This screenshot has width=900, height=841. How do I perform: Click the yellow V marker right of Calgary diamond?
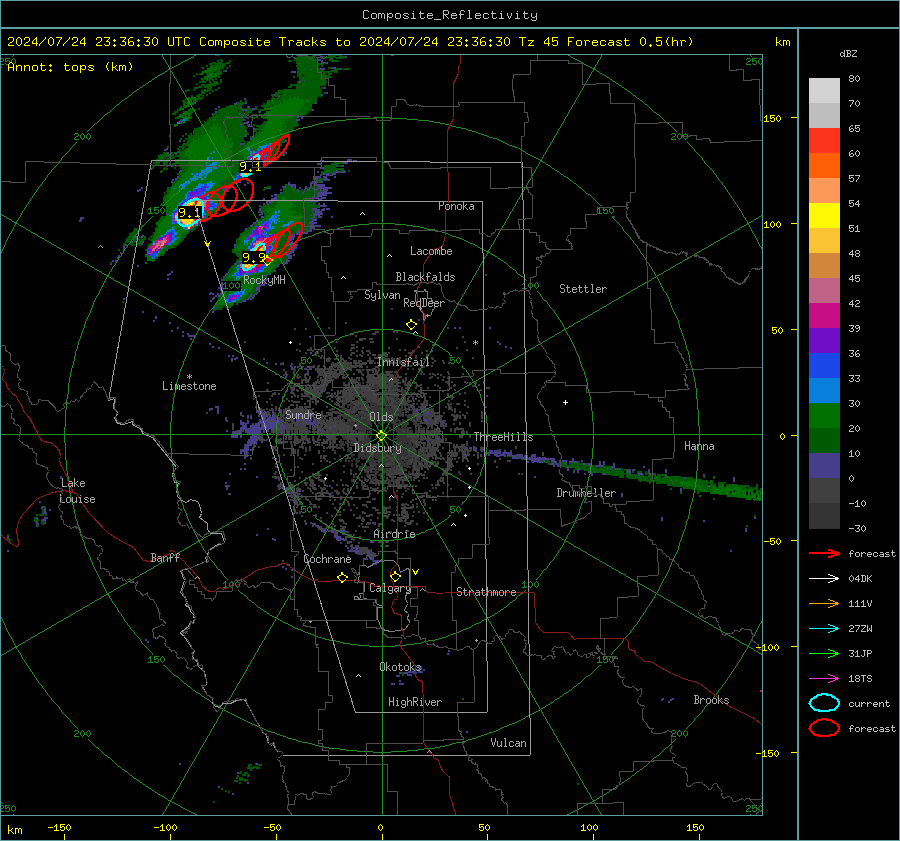(x=415, y=572)
